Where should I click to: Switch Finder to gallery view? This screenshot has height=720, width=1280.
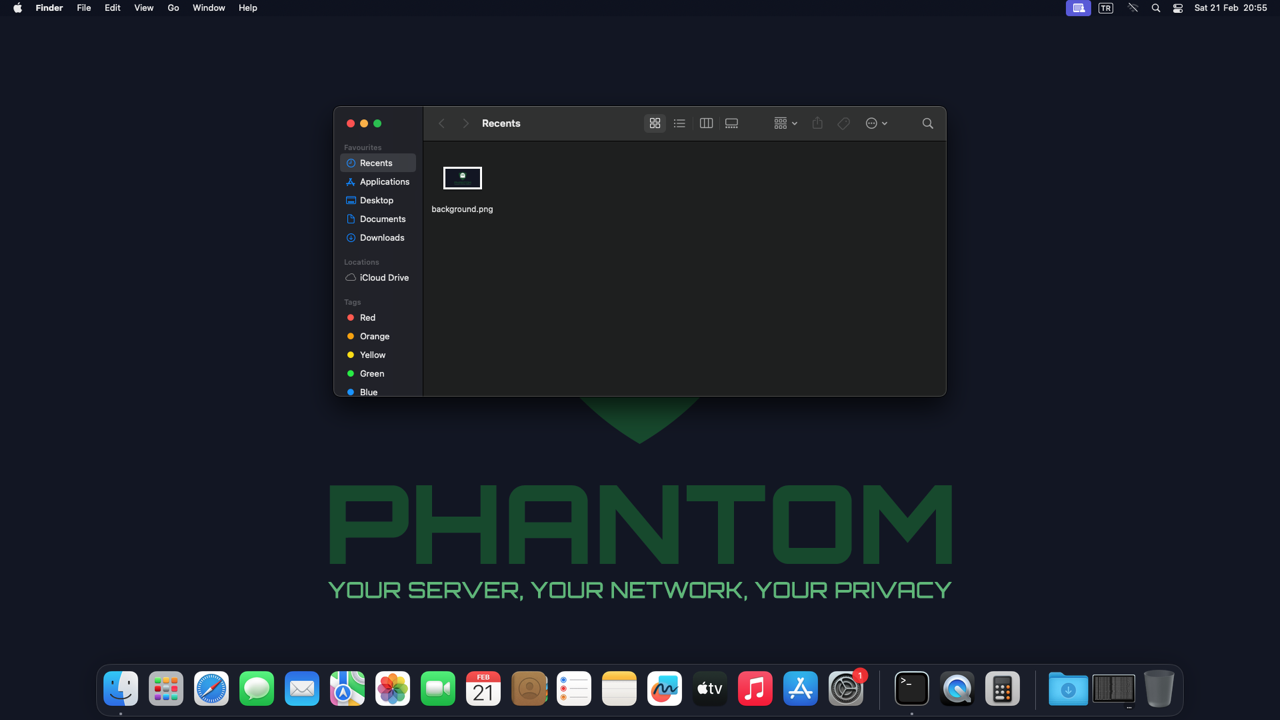[x=732, y=124]
